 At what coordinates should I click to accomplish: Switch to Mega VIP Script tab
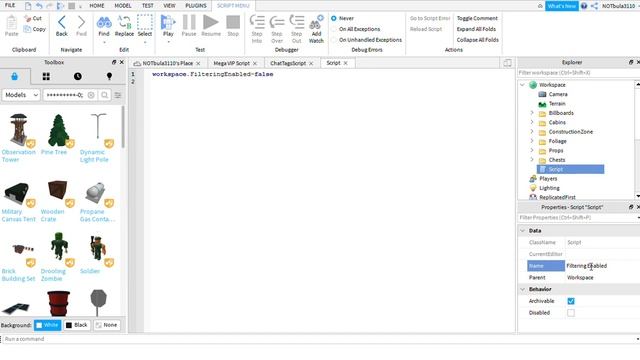point(231,63)
